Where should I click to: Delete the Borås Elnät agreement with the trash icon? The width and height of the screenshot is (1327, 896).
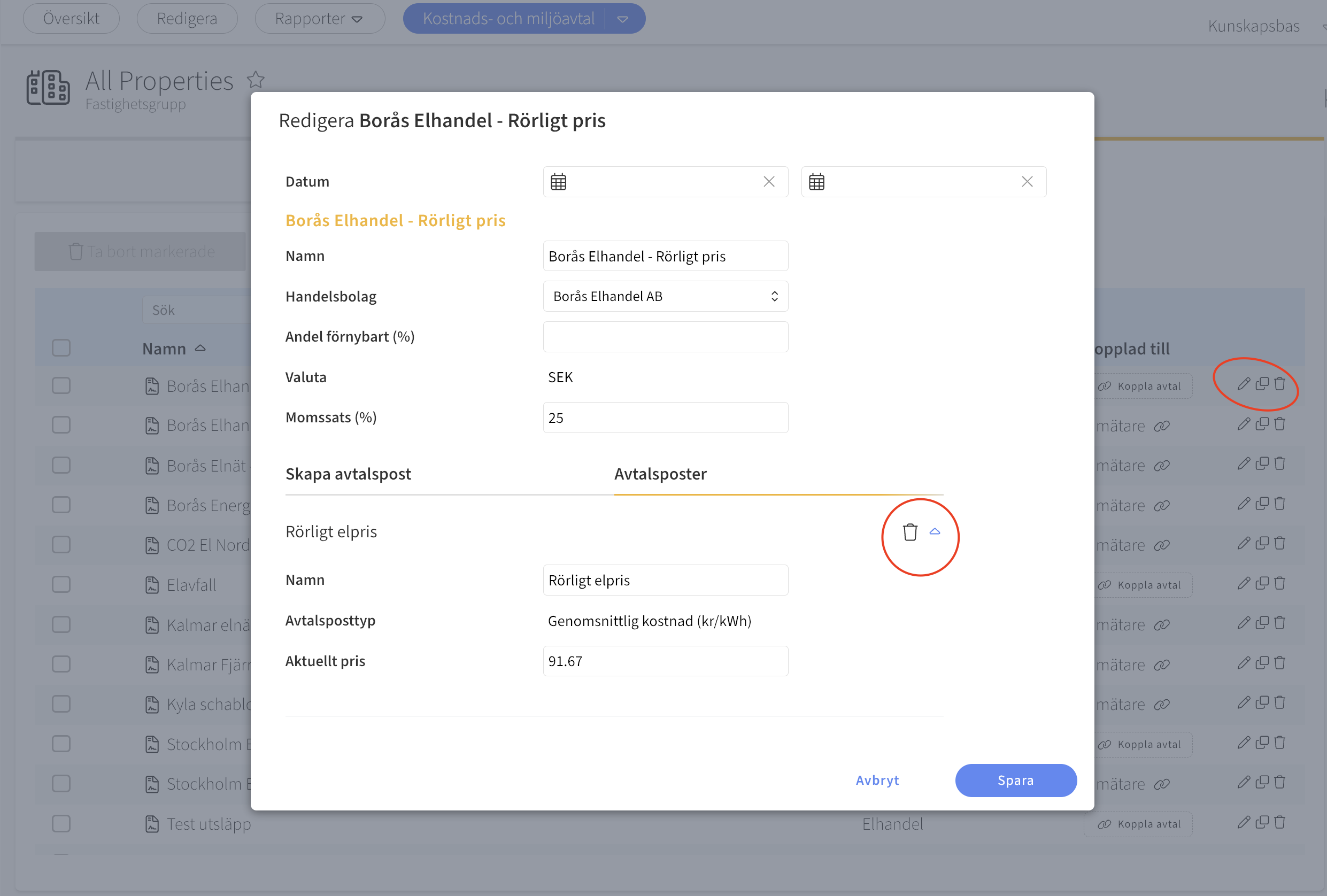click(1280, 463)
